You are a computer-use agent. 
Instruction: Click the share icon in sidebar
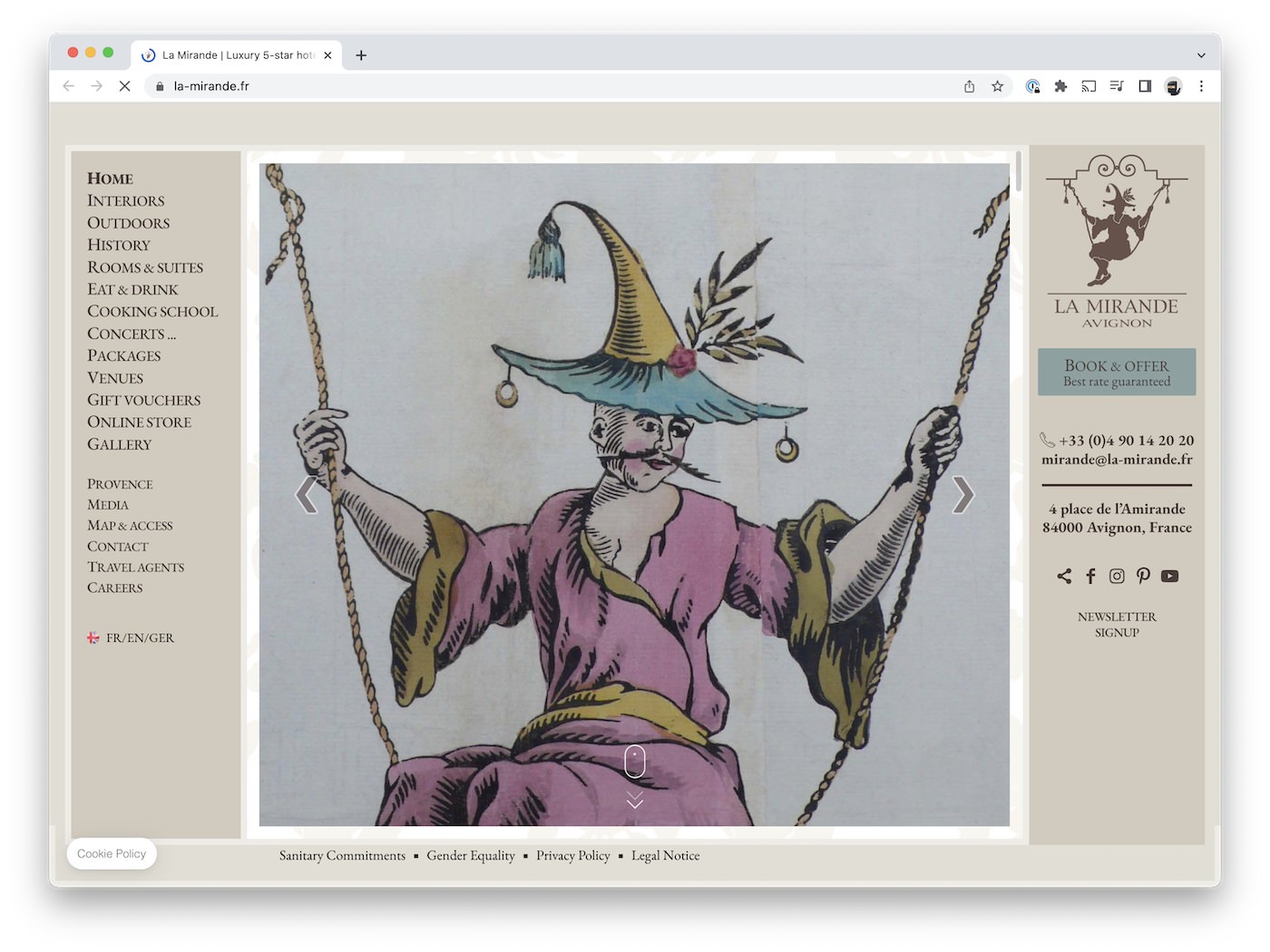click(x=1064, y=576)
